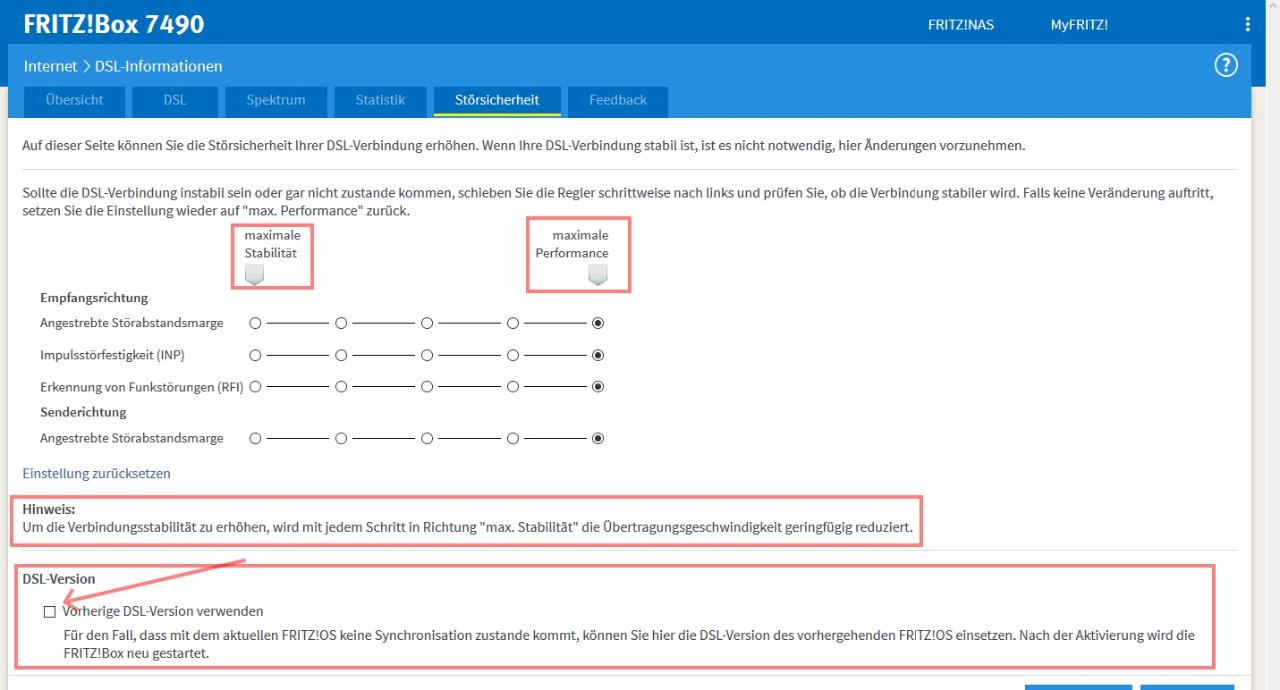Screen dimensions: 1280x690
Task: Select max performance for Empfangsrichtung Störabstandsmarge
Action: click(x=599, y=323)
